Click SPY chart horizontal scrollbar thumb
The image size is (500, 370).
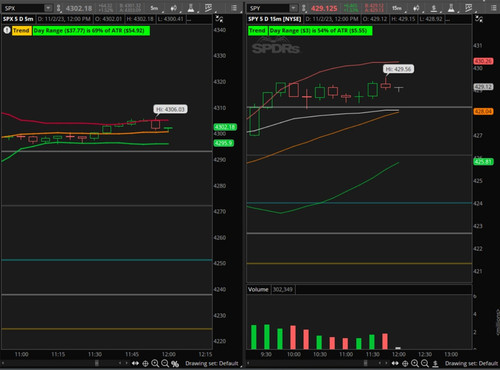pyautogui.click(x=366, y=363)
